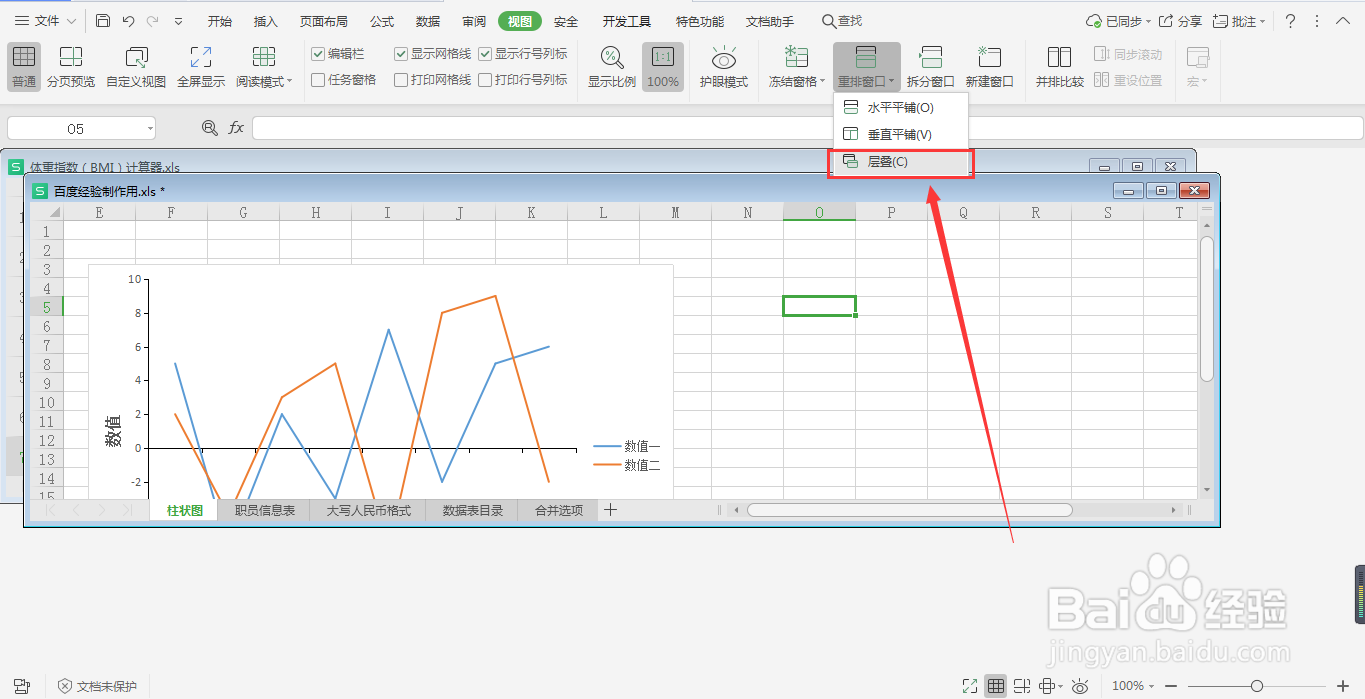Choose 层叠(C) cascade option
1365x699 pixels.
[x=901, y=161]
